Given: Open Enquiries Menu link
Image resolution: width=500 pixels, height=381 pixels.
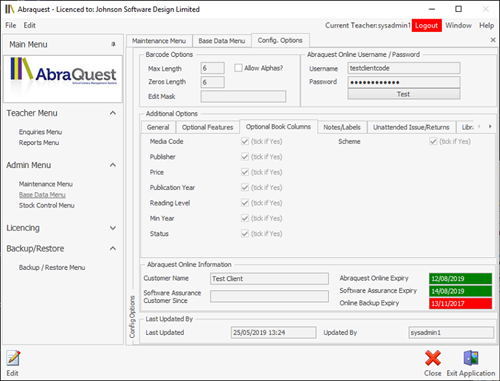Looking at the screenshot, I should point(40,132).
